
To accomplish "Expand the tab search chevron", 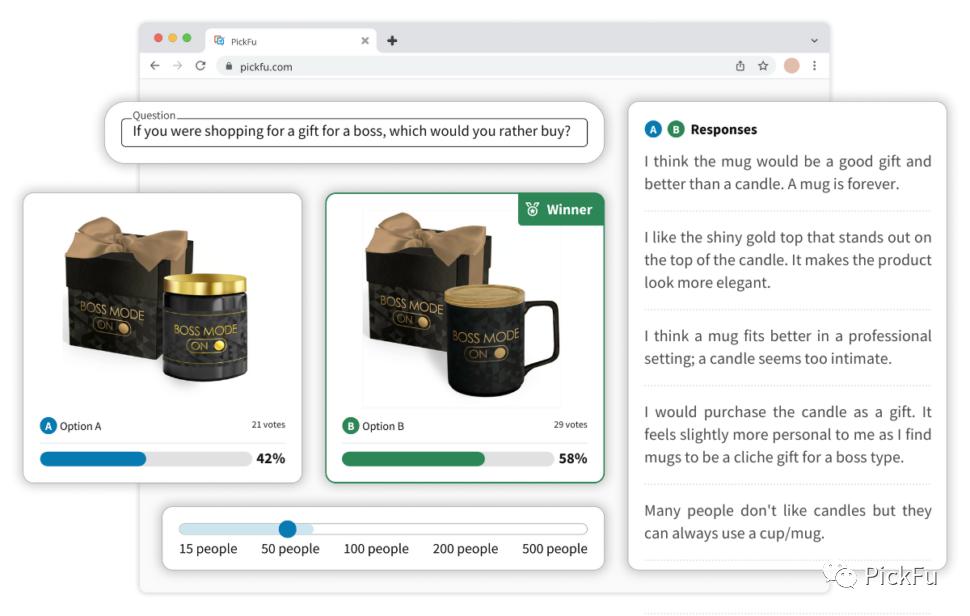I will (x=814, y=41).
